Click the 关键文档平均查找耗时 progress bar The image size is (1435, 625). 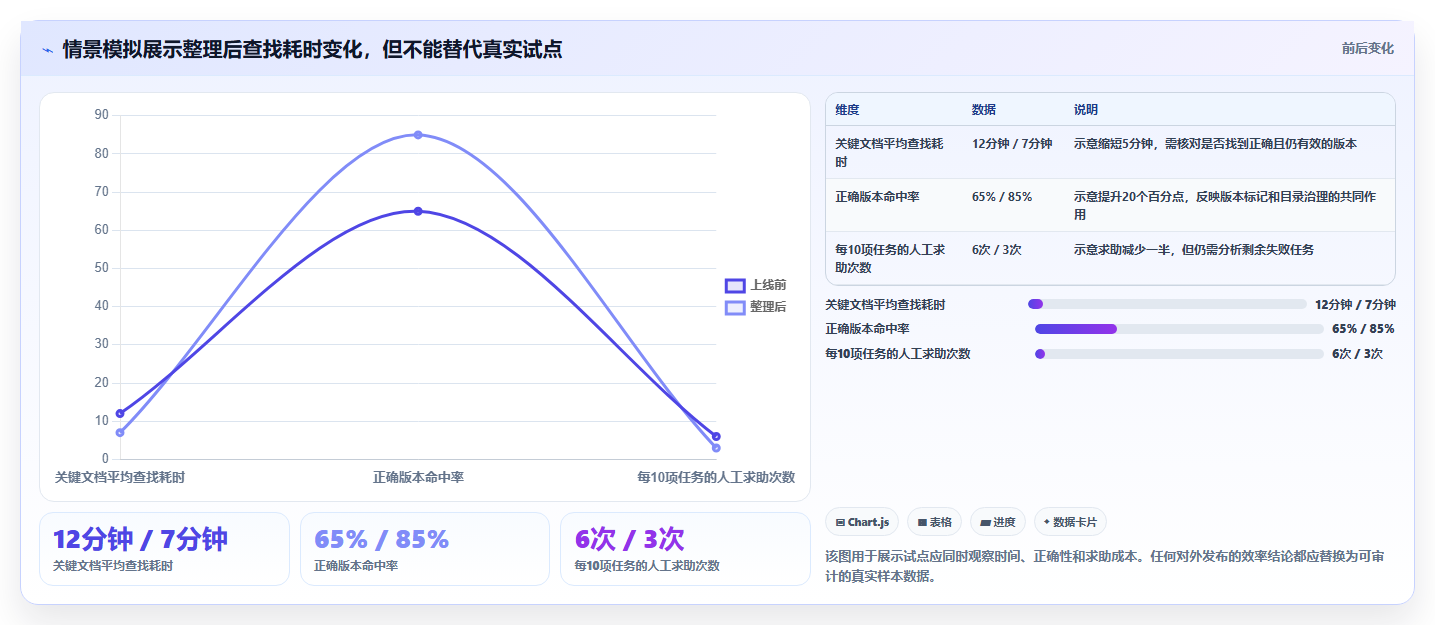pos(1167,304)
